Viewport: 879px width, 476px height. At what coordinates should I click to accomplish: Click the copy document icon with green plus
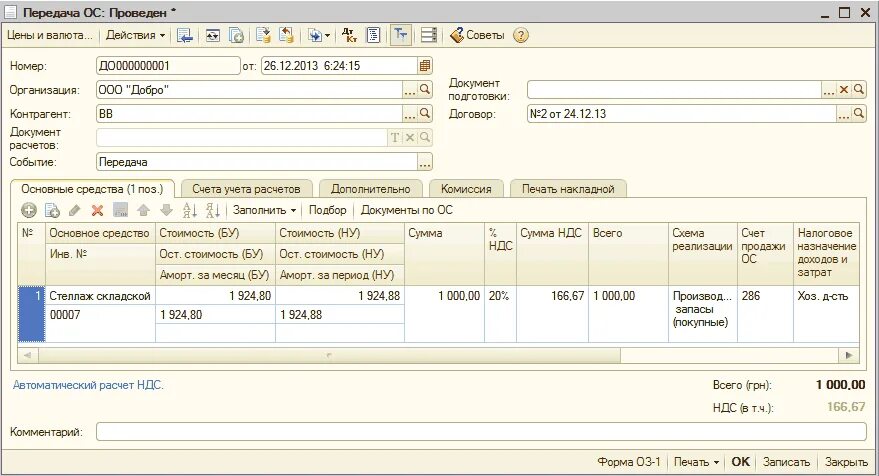click(x=237, y=35)
